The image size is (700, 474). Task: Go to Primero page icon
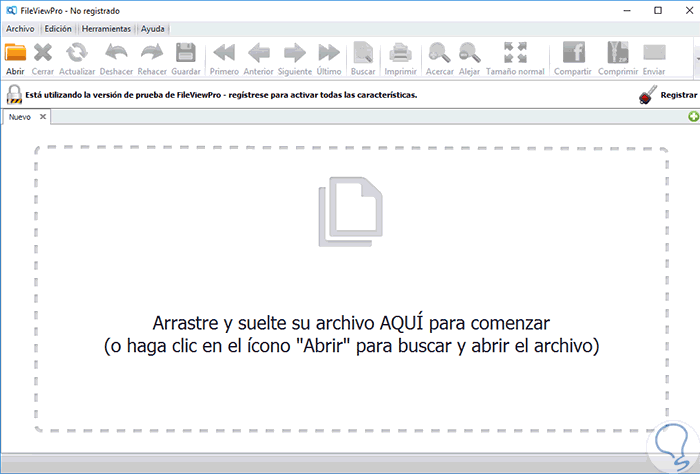click(x=224, y=53)
